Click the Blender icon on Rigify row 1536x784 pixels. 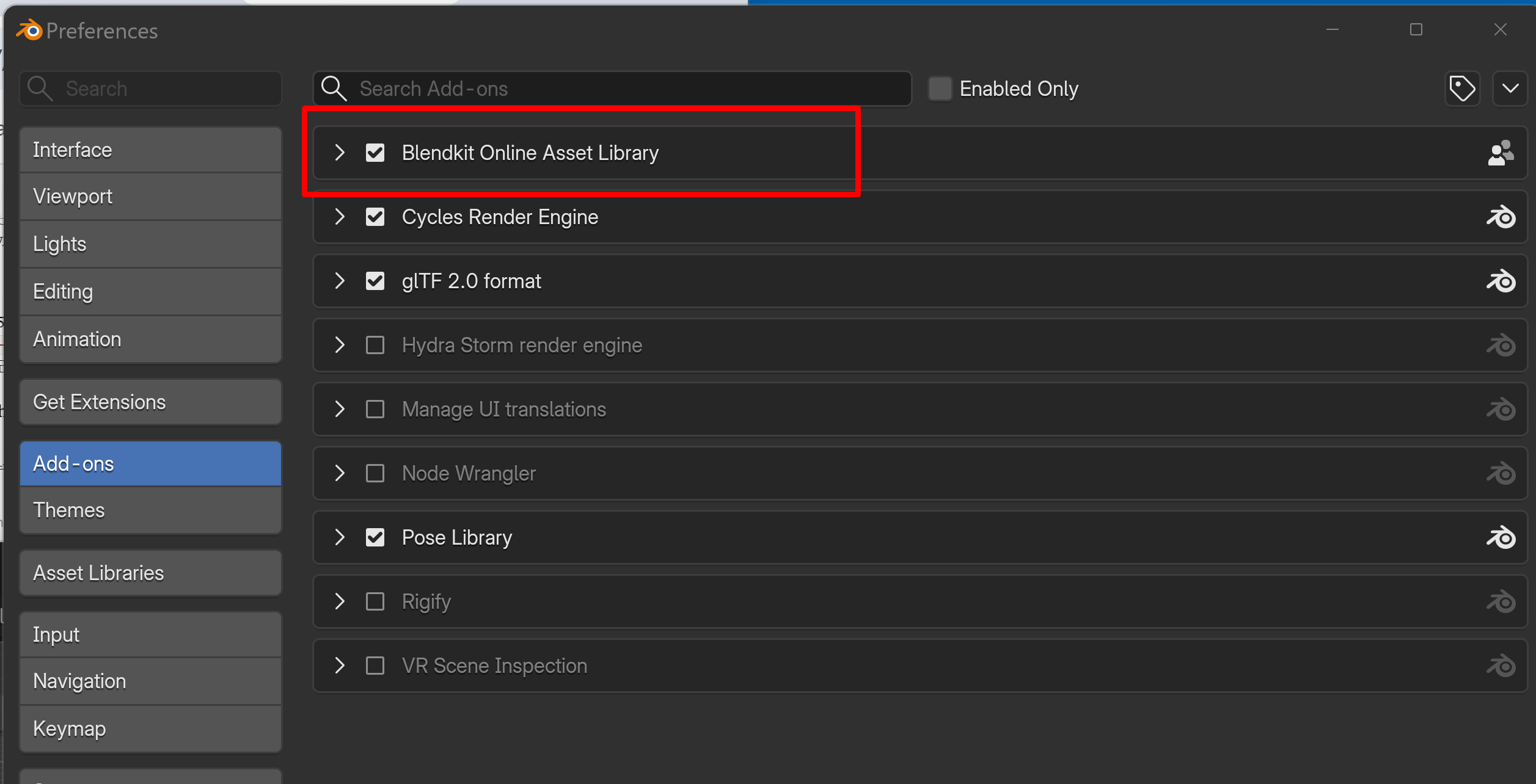point(1501,601)
